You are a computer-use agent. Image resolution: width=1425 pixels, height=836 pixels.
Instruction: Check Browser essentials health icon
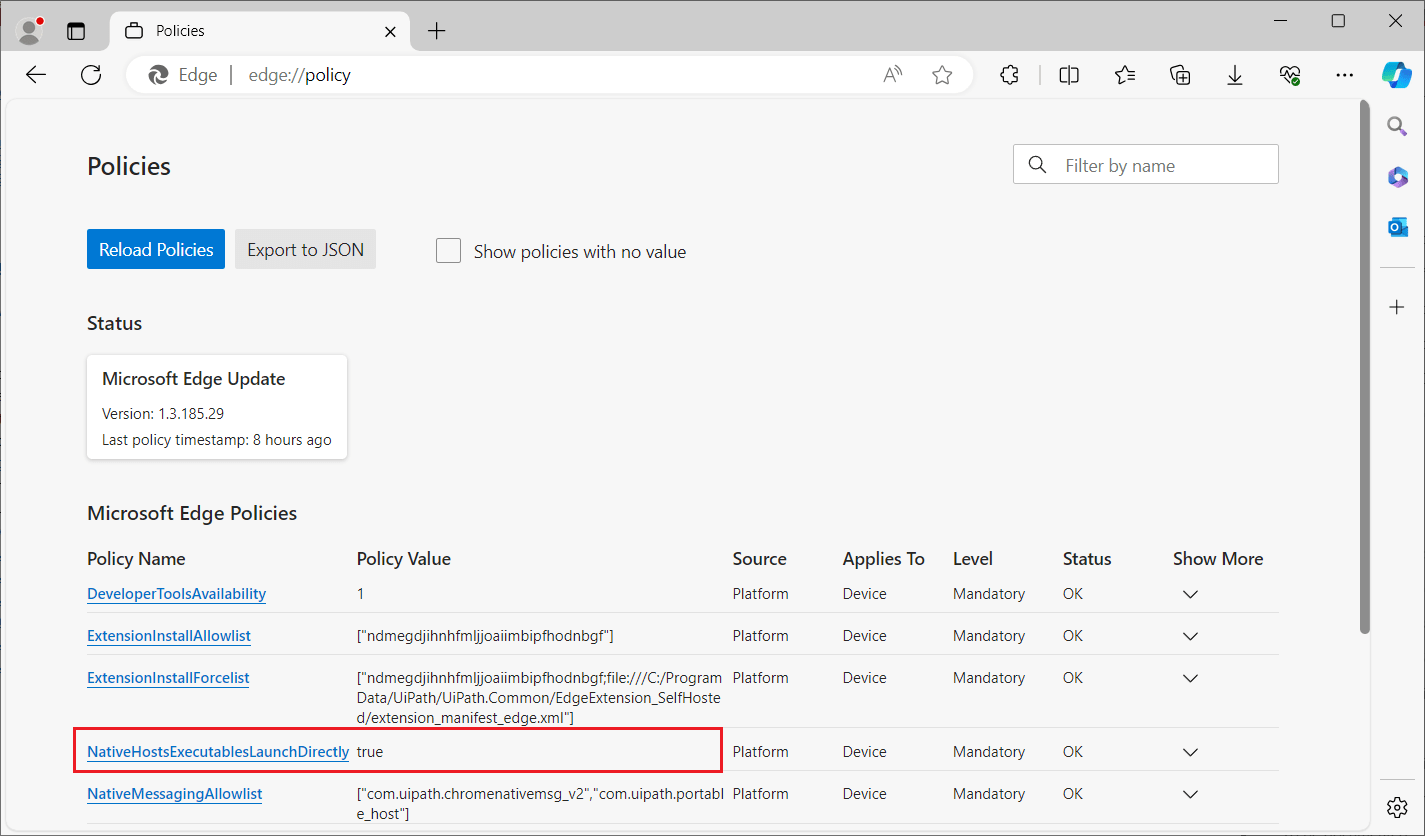tap(1290, 75)
